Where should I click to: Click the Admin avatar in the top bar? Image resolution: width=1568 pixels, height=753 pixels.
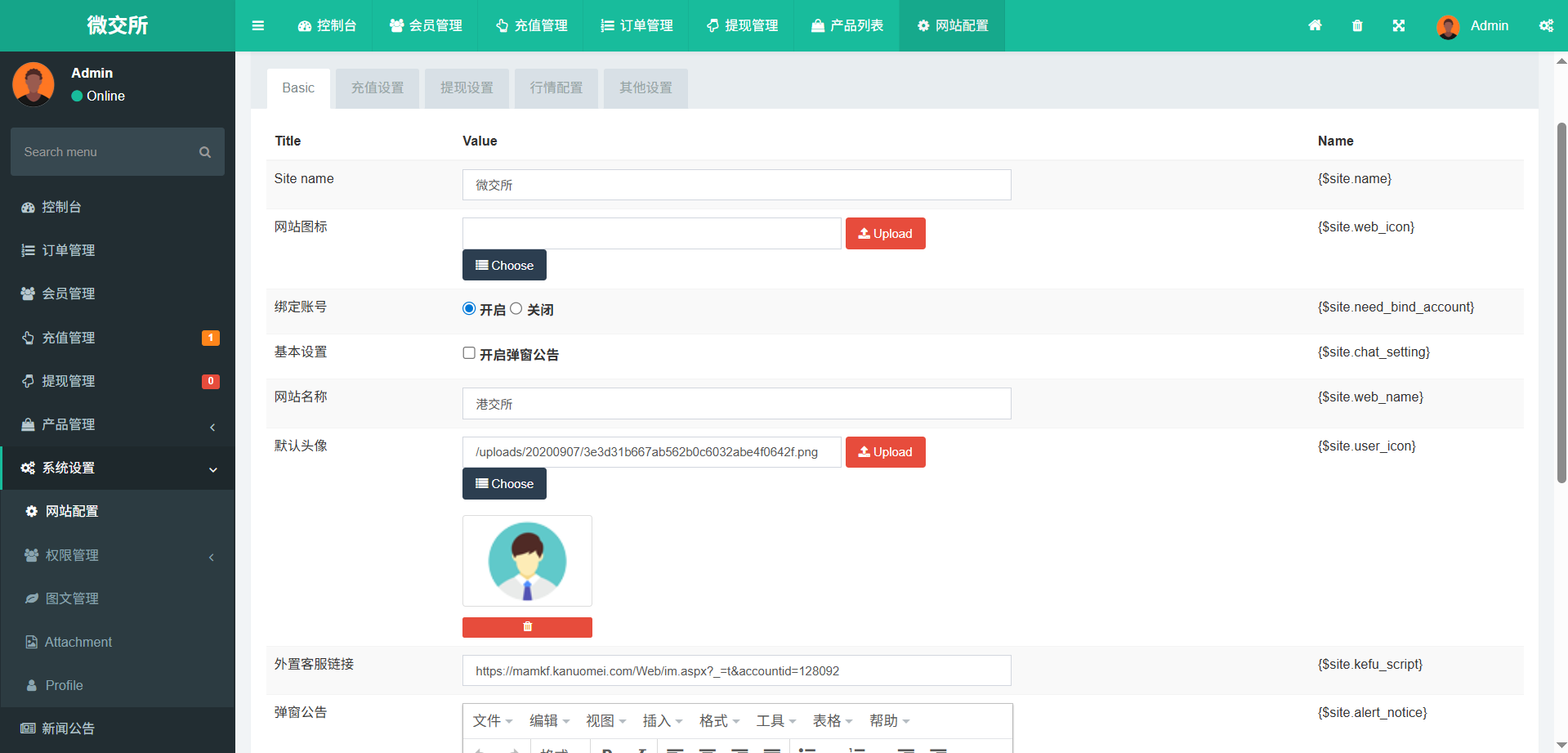[x=1448, y=26]
